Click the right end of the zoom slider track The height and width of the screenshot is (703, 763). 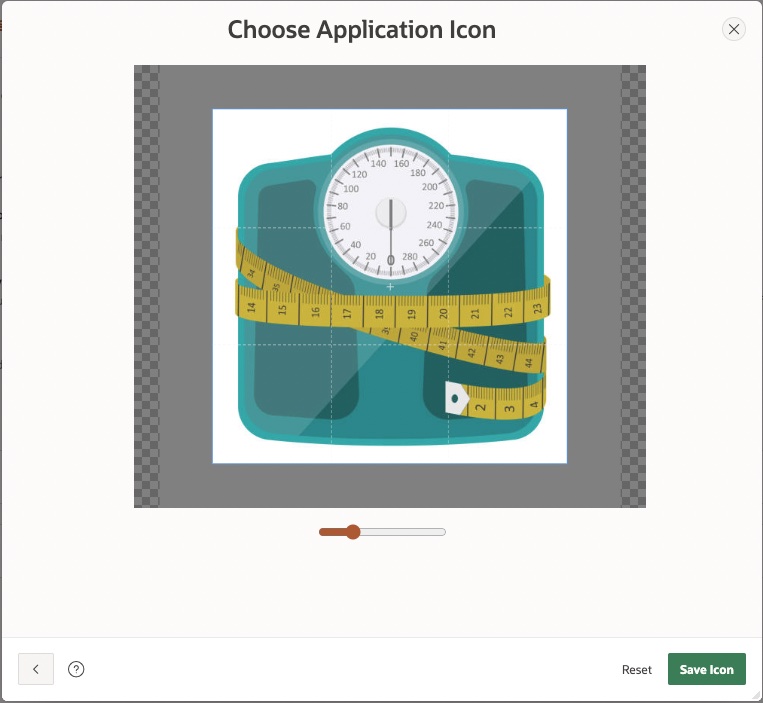[x=442, y=532]
